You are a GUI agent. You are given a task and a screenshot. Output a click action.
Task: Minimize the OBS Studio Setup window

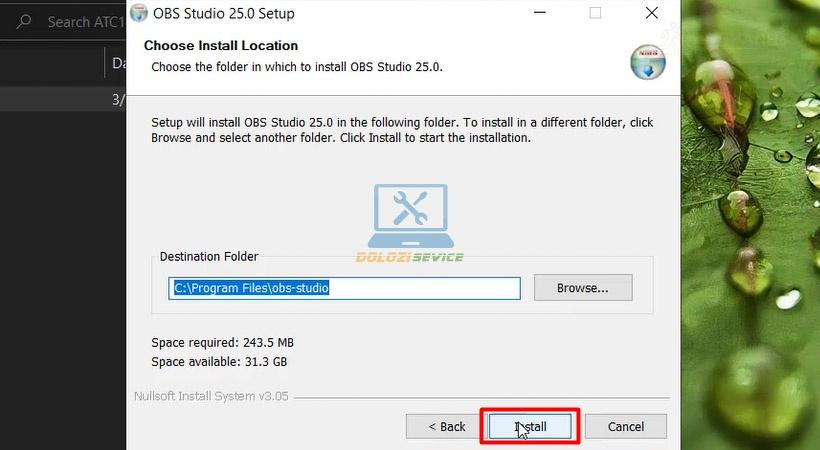point(539,14)
